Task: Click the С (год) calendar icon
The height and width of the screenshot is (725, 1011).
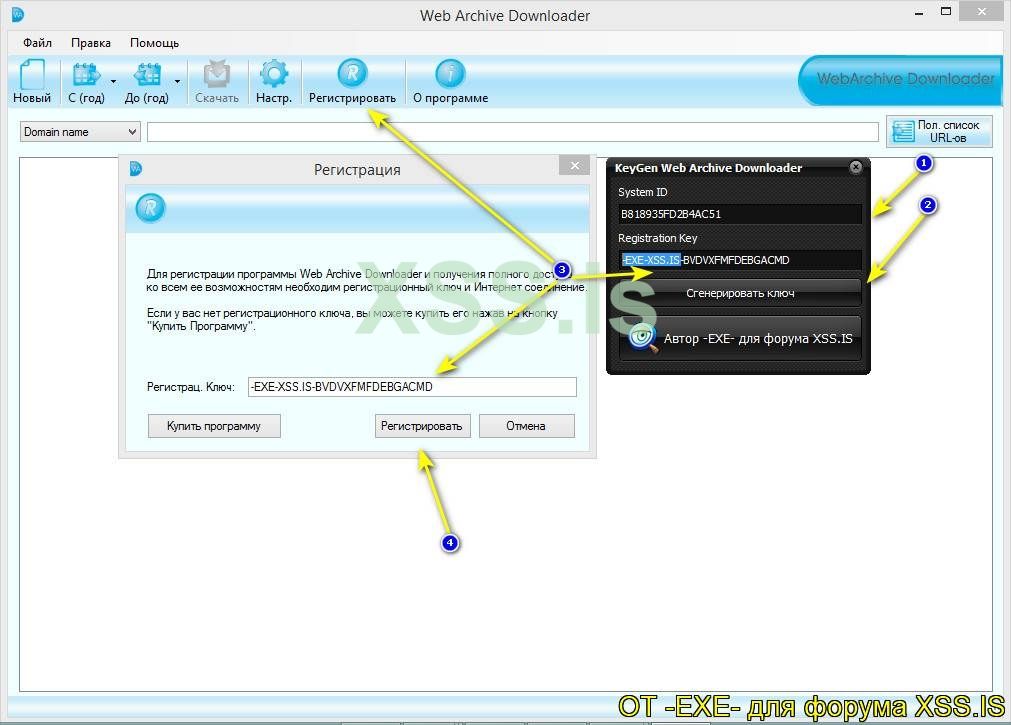Action: [86, 74]
